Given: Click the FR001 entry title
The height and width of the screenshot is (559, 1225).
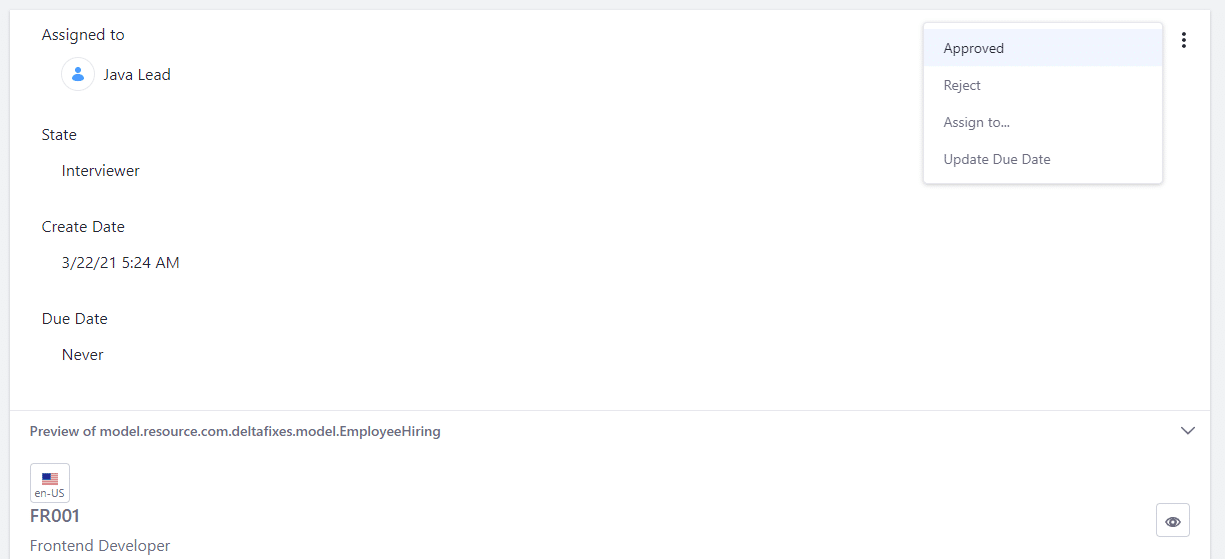Looking at the screenshot, I should (55, 516).
